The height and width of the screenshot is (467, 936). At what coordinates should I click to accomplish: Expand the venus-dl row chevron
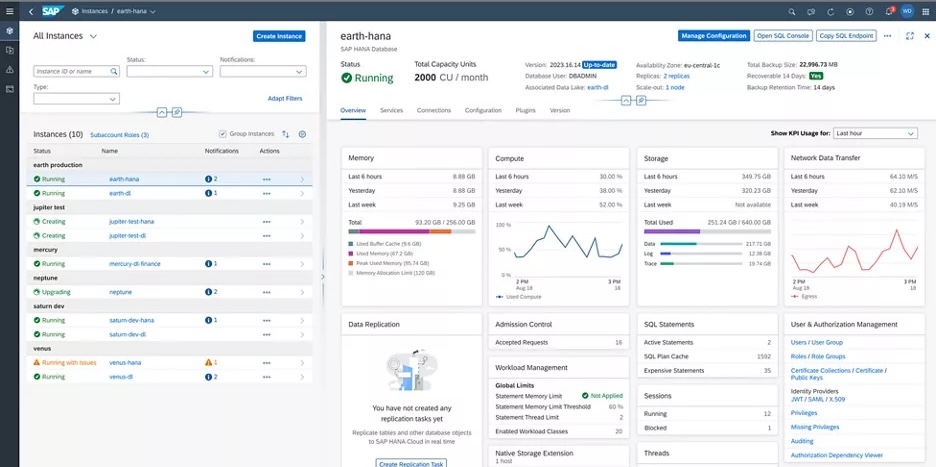(x=302, y=377)
